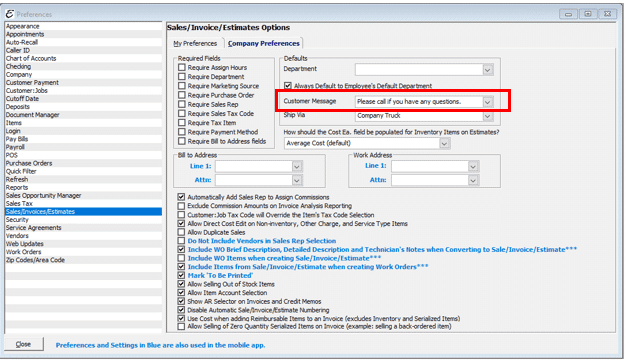Viewport: 626px width, 361px height.
Task: Click the Preferences window app icon
Action: point(10,14)
